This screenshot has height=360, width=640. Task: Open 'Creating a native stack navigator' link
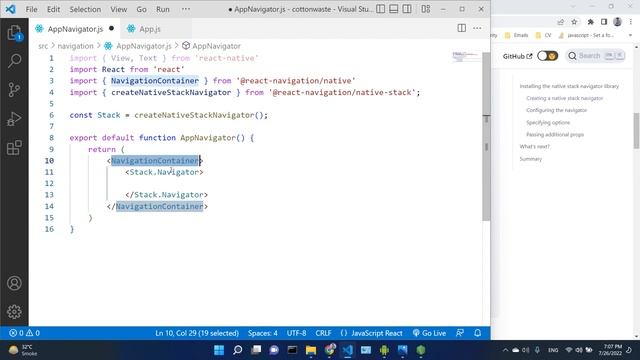[x=564, y=98]
